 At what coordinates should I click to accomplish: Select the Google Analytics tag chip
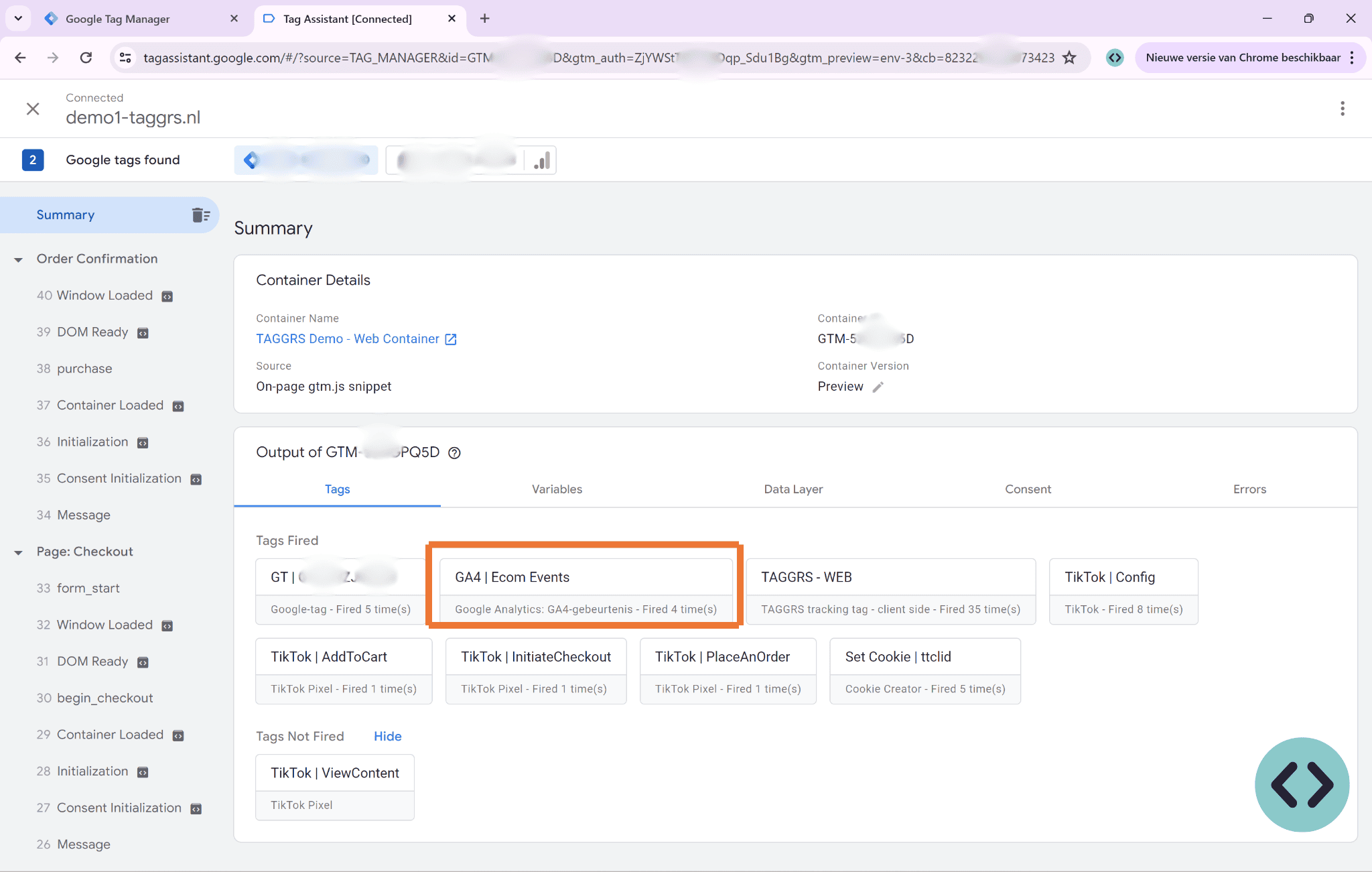coord(472,160)
